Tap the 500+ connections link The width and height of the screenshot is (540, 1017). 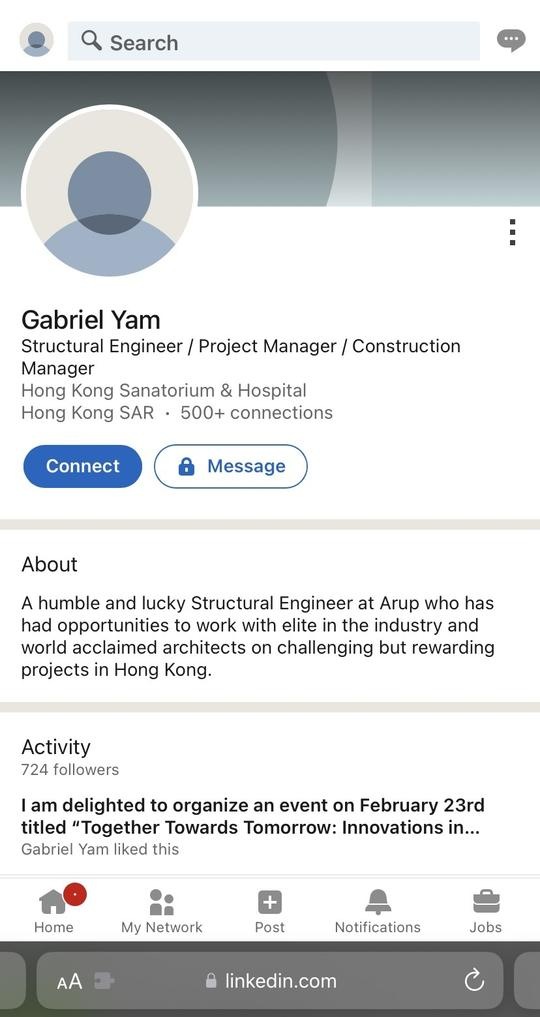point(256,413)
